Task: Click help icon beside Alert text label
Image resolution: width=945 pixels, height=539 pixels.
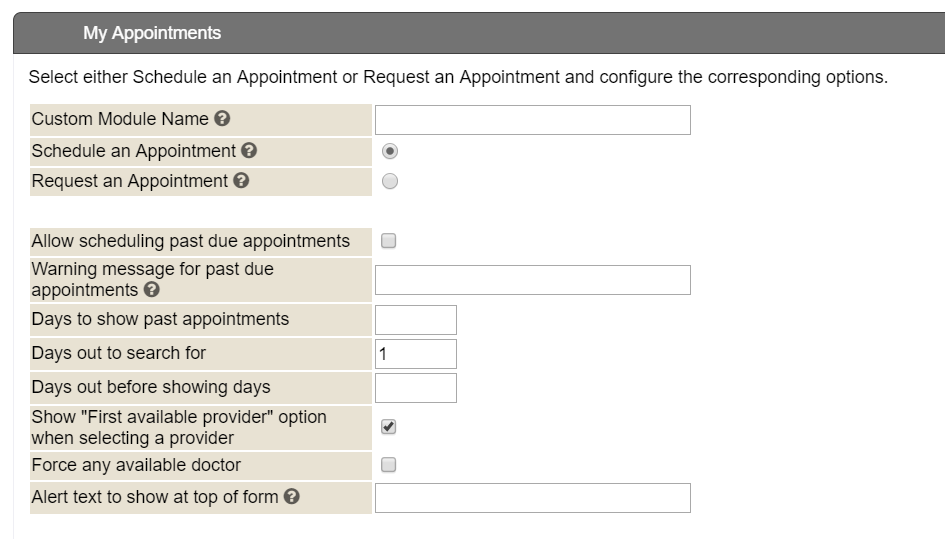Action: [292, 497]
